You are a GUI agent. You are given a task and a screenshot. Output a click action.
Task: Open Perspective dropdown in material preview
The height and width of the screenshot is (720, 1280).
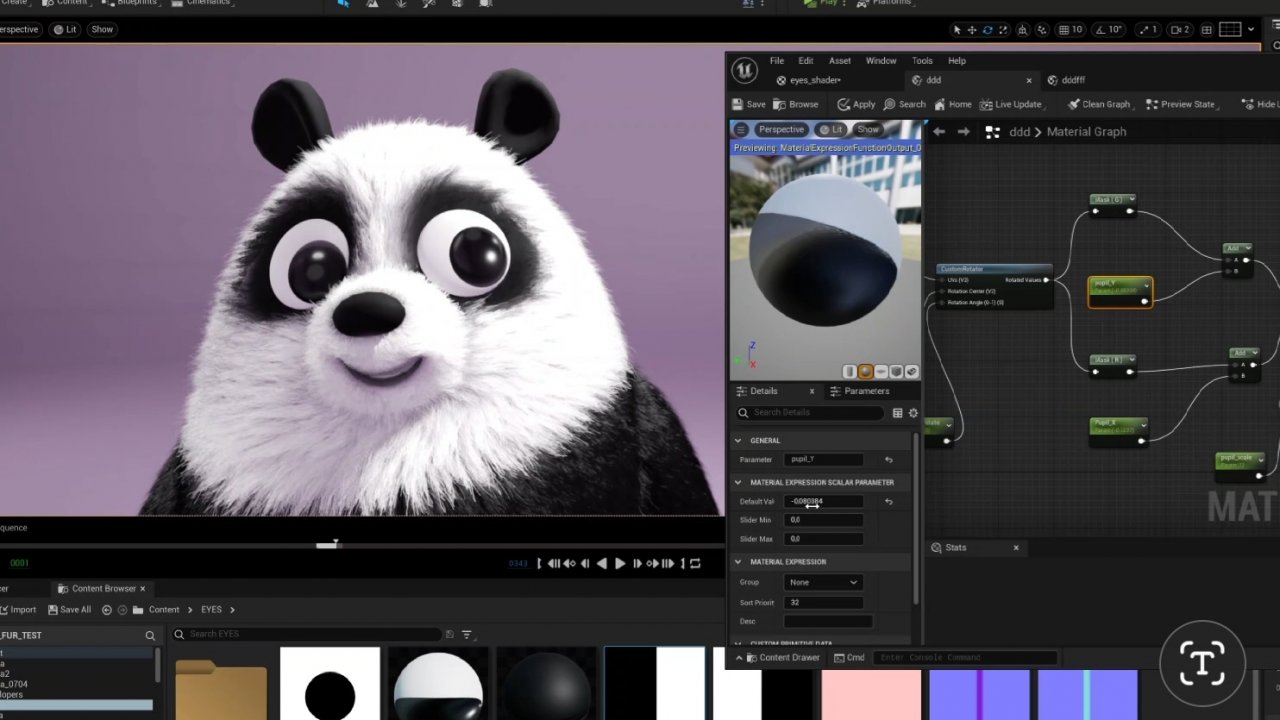click(781, 129)
